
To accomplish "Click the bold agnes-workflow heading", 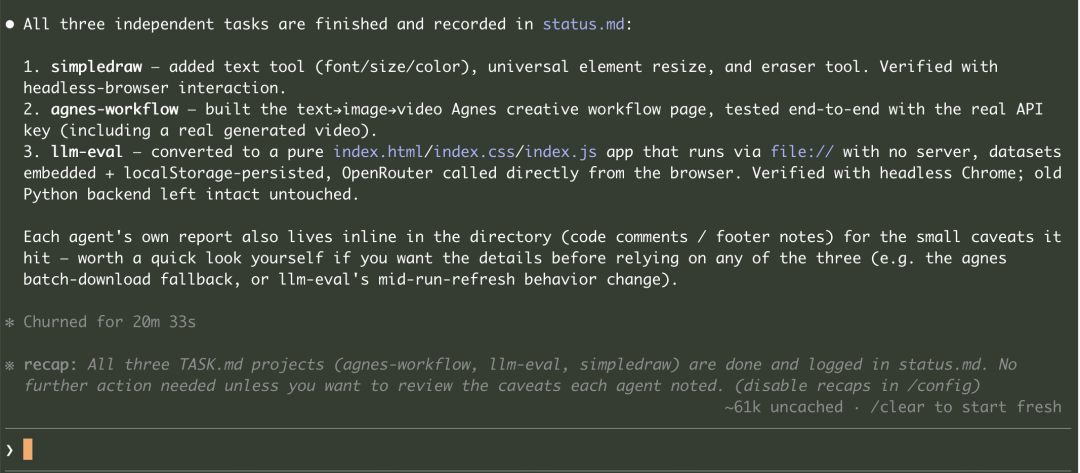I will click(x=115, y=109).
